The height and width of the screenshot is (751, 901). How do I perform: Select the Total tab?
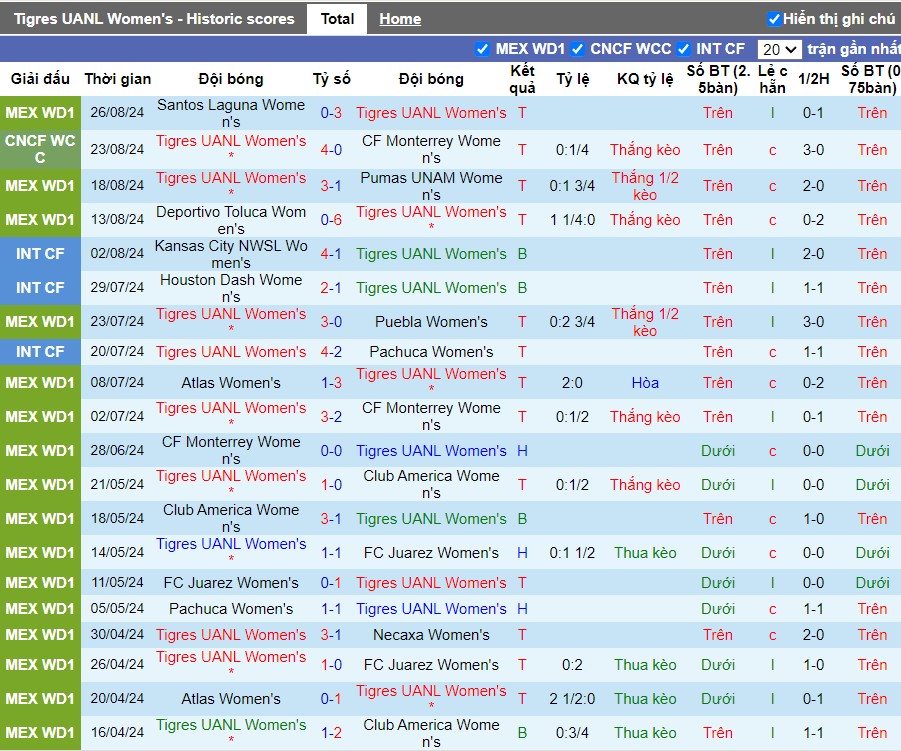point(337,19)
